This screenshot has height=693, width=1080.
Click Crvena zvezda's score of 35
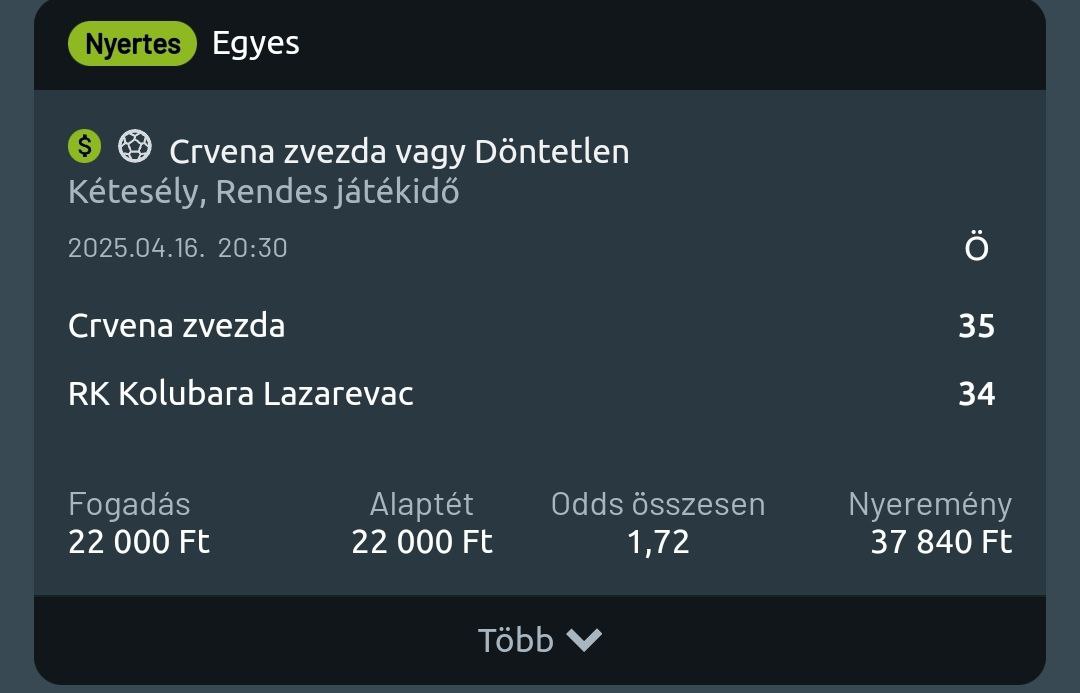click(x=976, y=326)
